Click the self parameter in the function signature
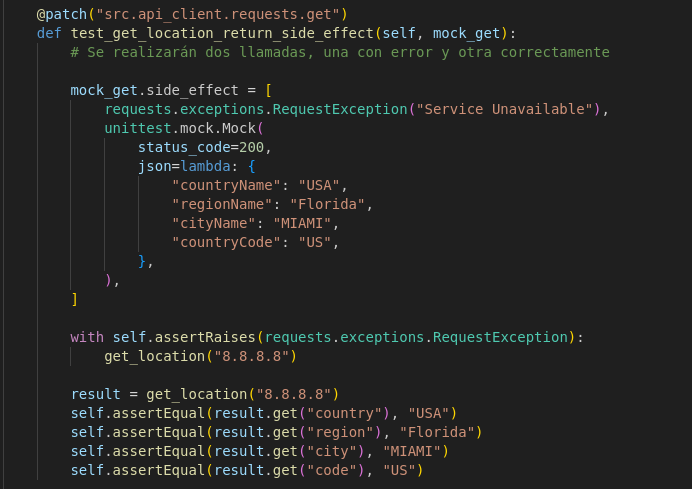Viewport: 692px width, 489px height. pyautogui.click(x=397, y=33)
